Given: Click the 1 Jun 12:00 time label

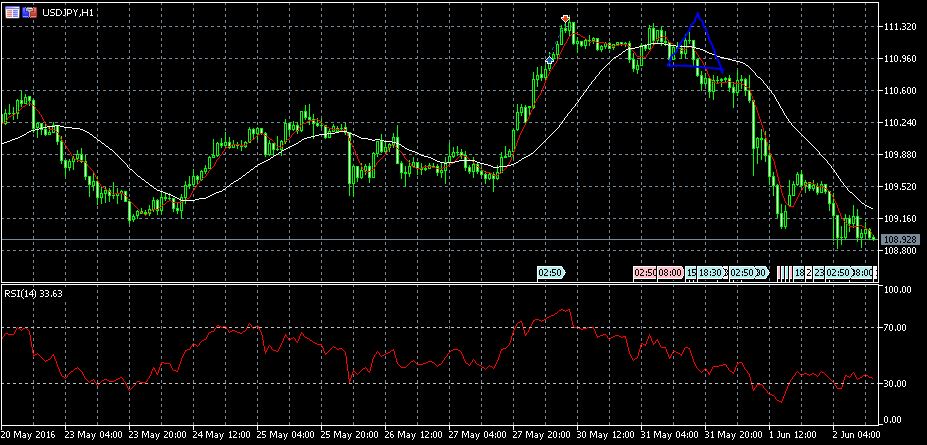Looking at the screenshot, I should coord(795,434).
